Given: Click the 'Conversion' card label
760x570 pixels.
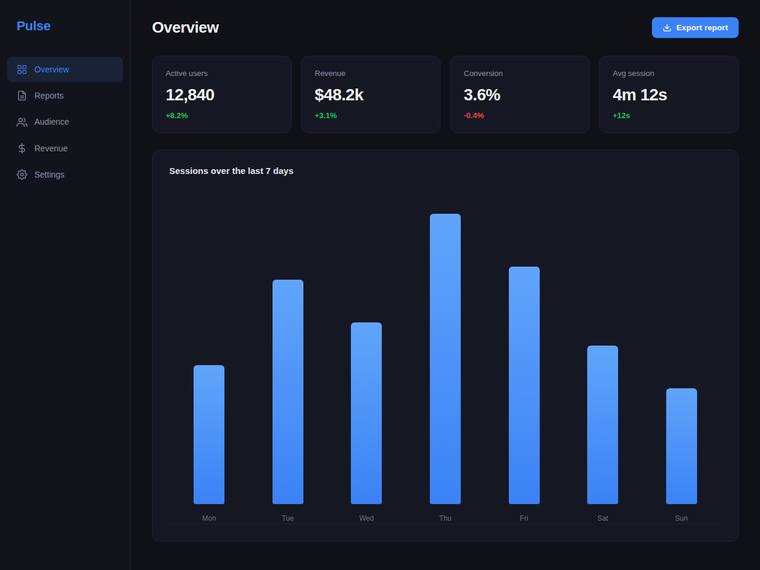Looking at the screenshot, I should click(483, 74).
